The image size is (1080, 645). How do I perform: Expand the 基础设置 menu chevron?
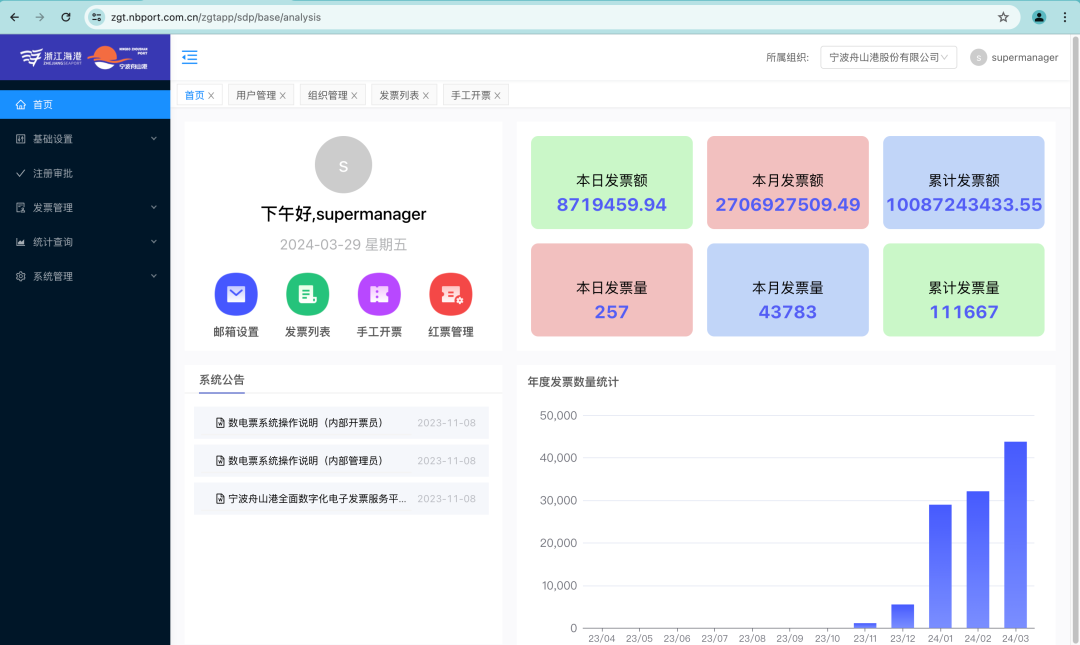click(x=154, y=139)
